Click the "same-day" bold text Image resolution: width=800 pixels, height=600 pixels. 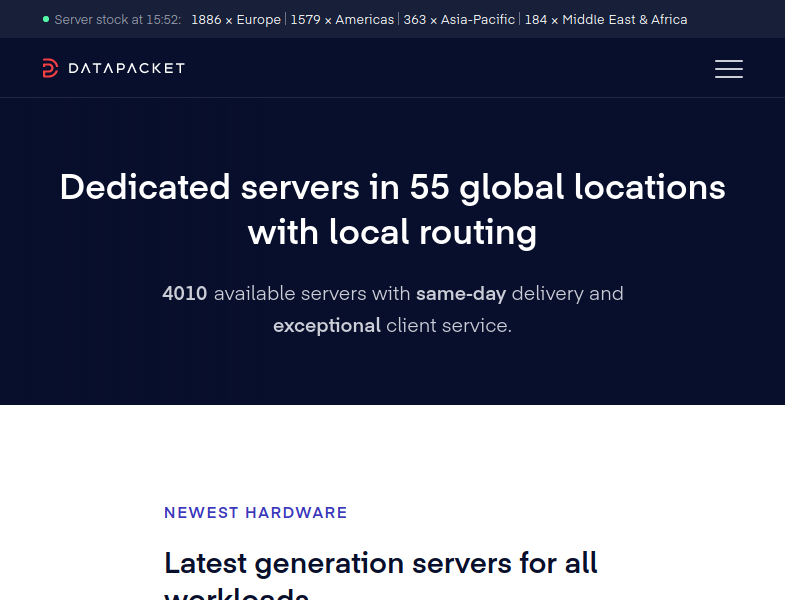click(x=461, y=294)
